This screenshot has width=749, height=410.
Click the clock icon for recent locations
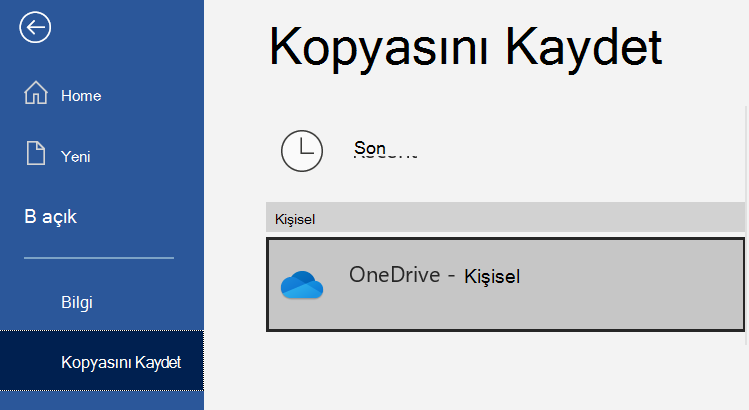tap(302, 151)
